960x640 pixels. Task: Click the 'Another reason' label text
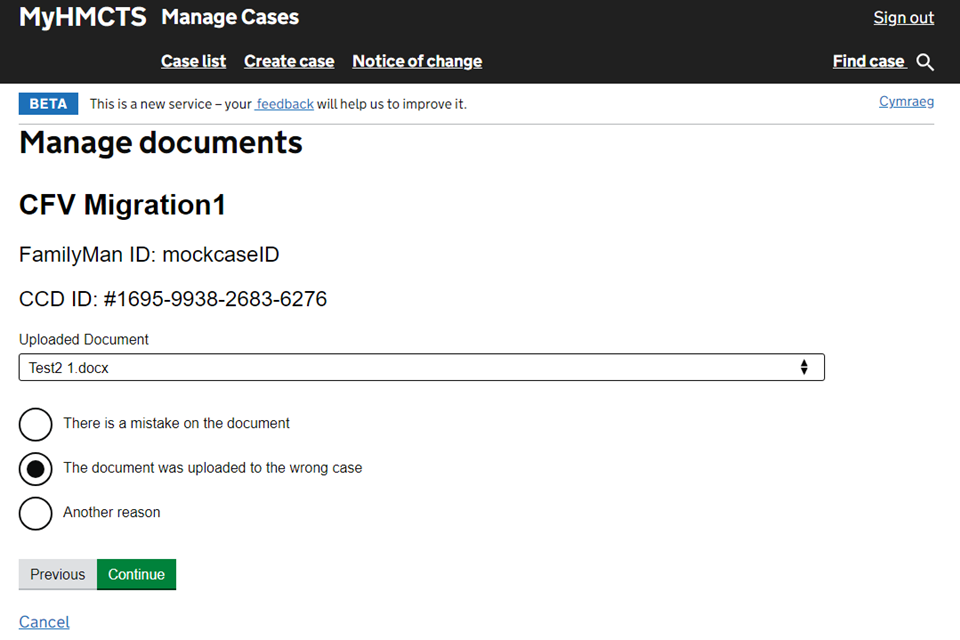(x=112, y=512)
